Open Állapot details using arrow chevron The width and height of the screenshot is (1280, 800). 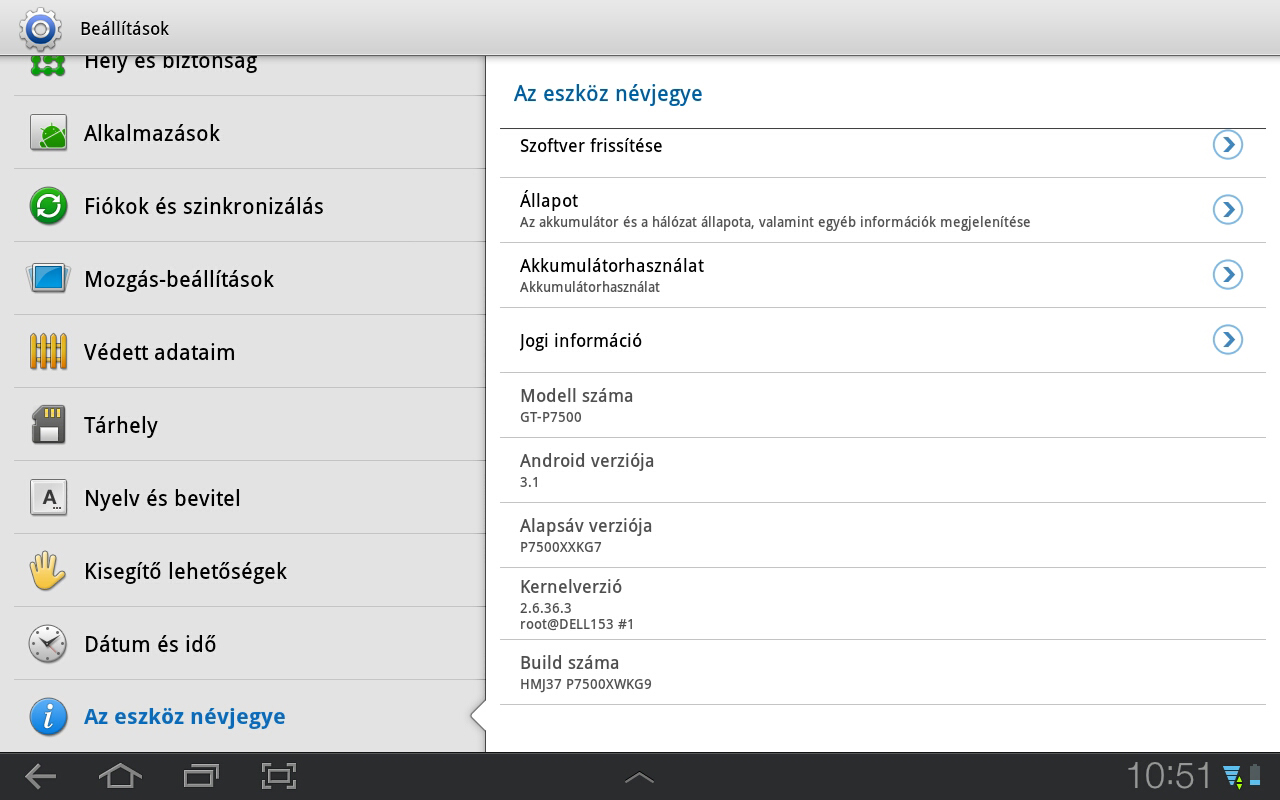(1228, 209)
